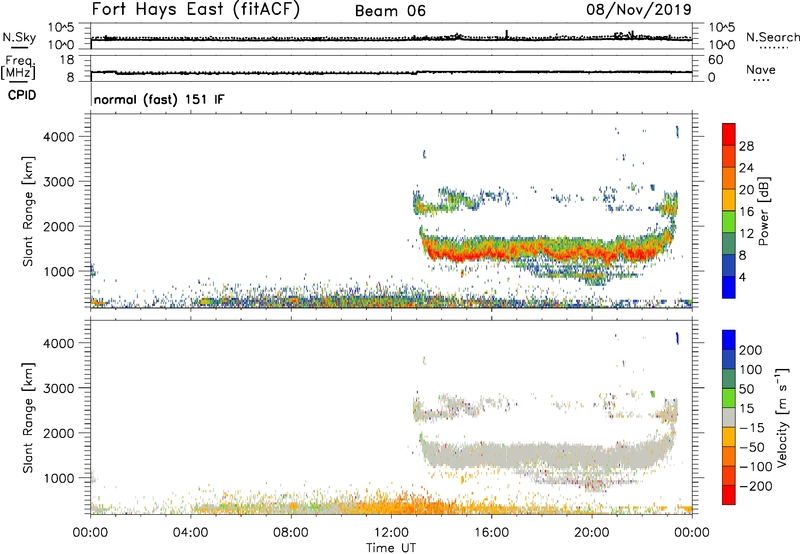This screenshot has width=800, height=554.
Task: Click 'Slant Range [km]' label of power panel
Action: coord(28,211)
